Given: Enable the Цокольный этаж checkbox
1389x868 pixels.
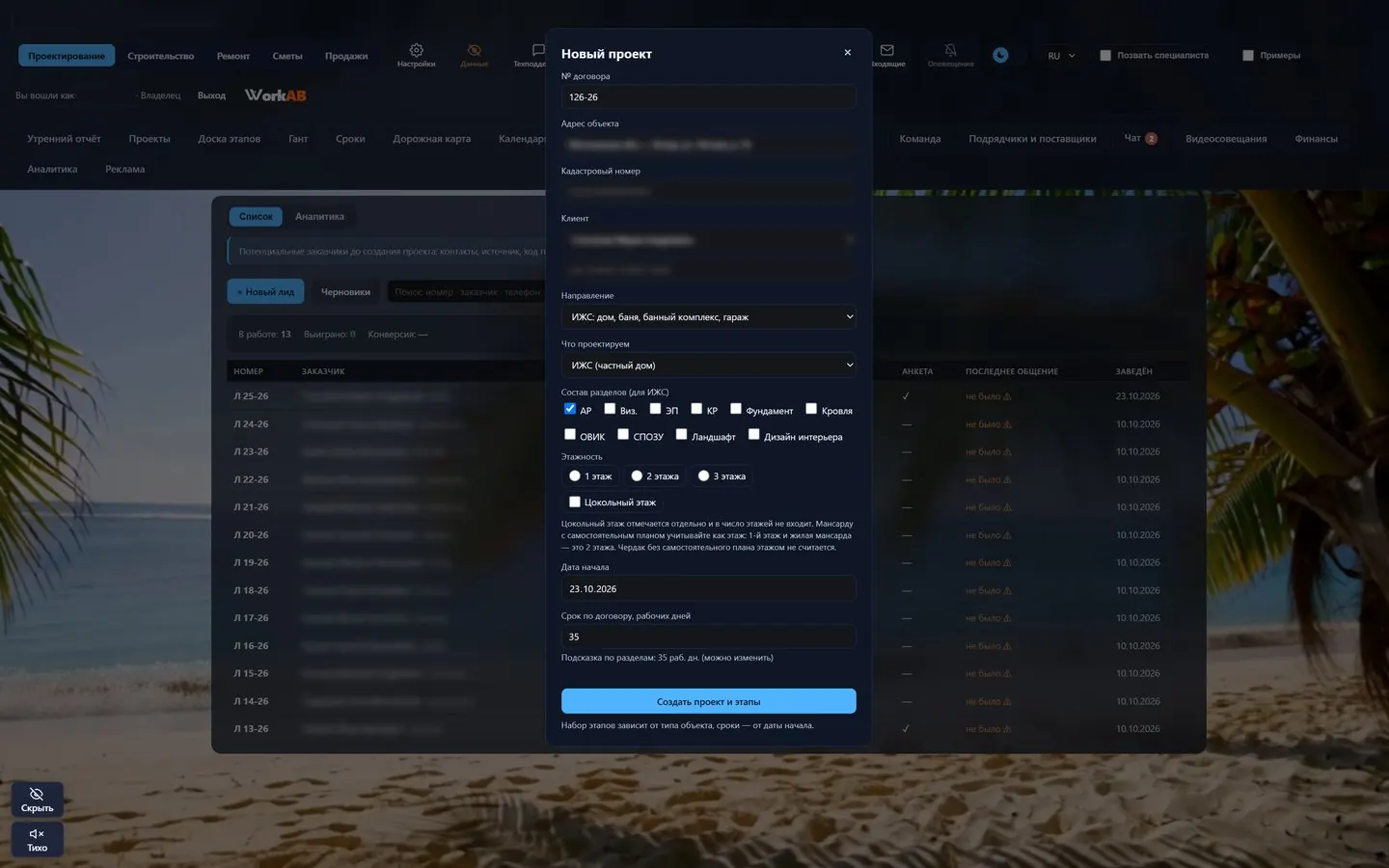Looking at the screenshot, I should 575,502.
